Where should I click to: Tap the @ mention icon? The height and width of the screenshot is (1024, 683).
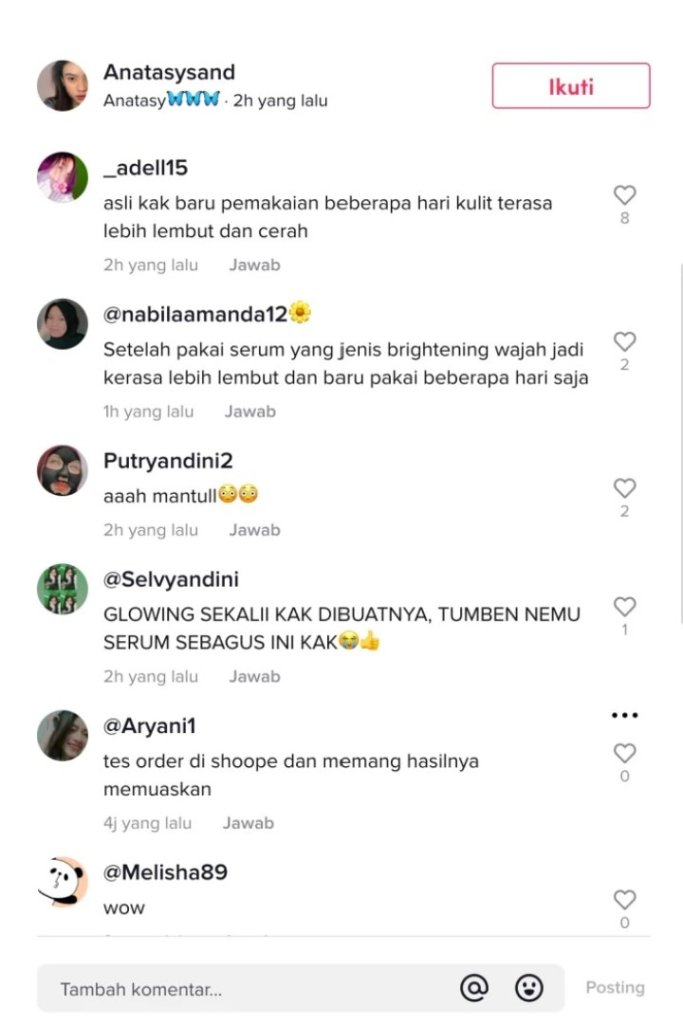[474, 987]
